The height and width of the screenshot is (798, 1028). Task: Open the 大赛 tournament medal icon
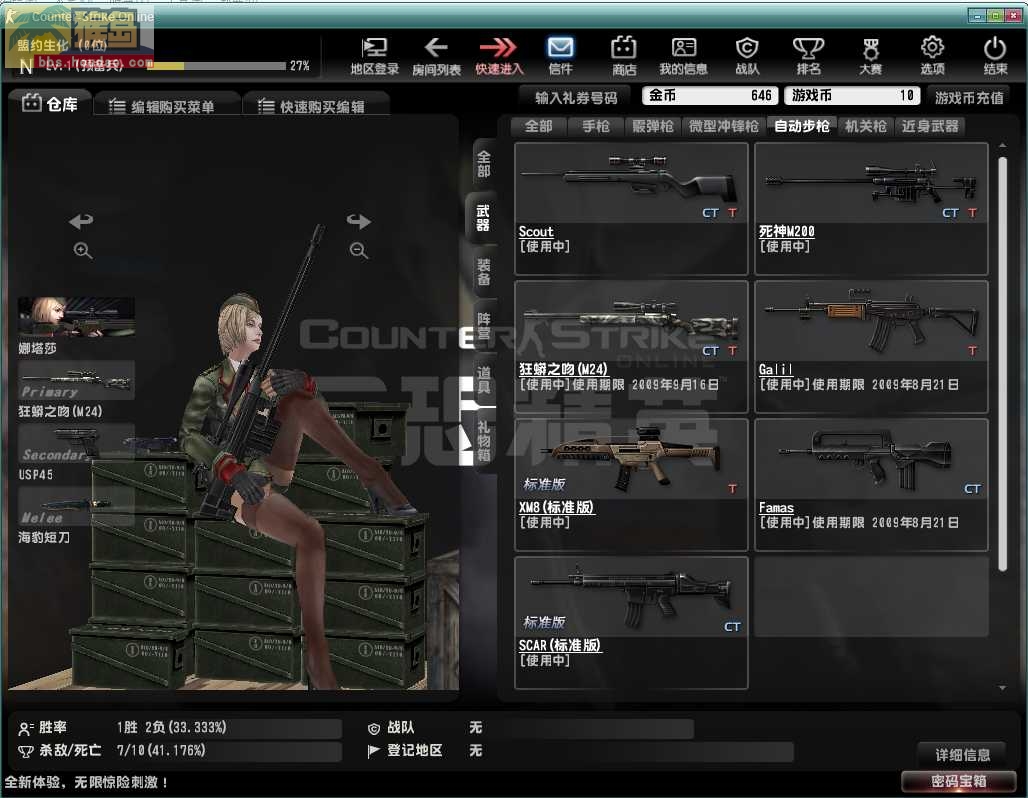pos(871,55)
